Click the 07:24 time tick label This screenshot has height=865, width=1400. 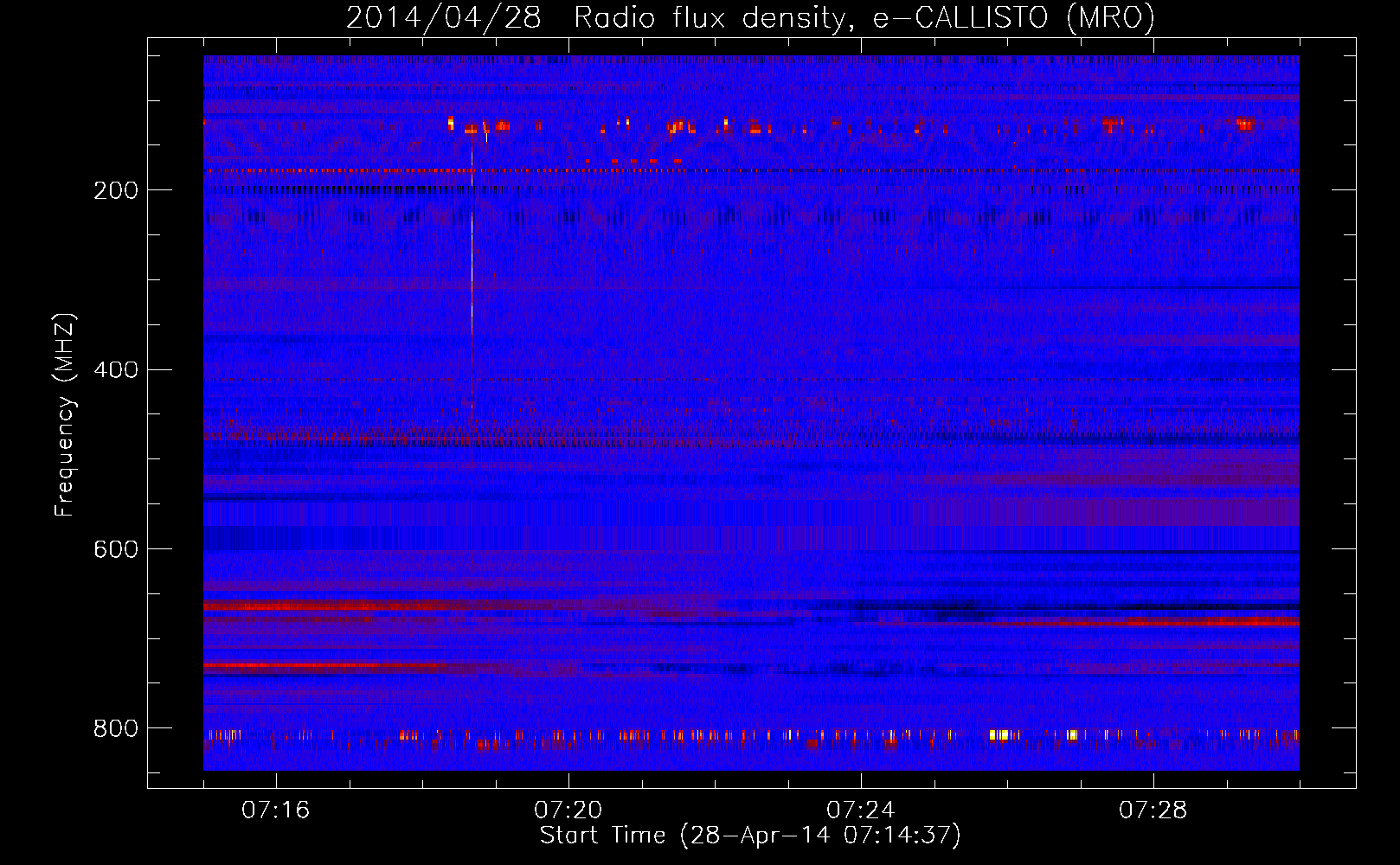click(860, 811)
